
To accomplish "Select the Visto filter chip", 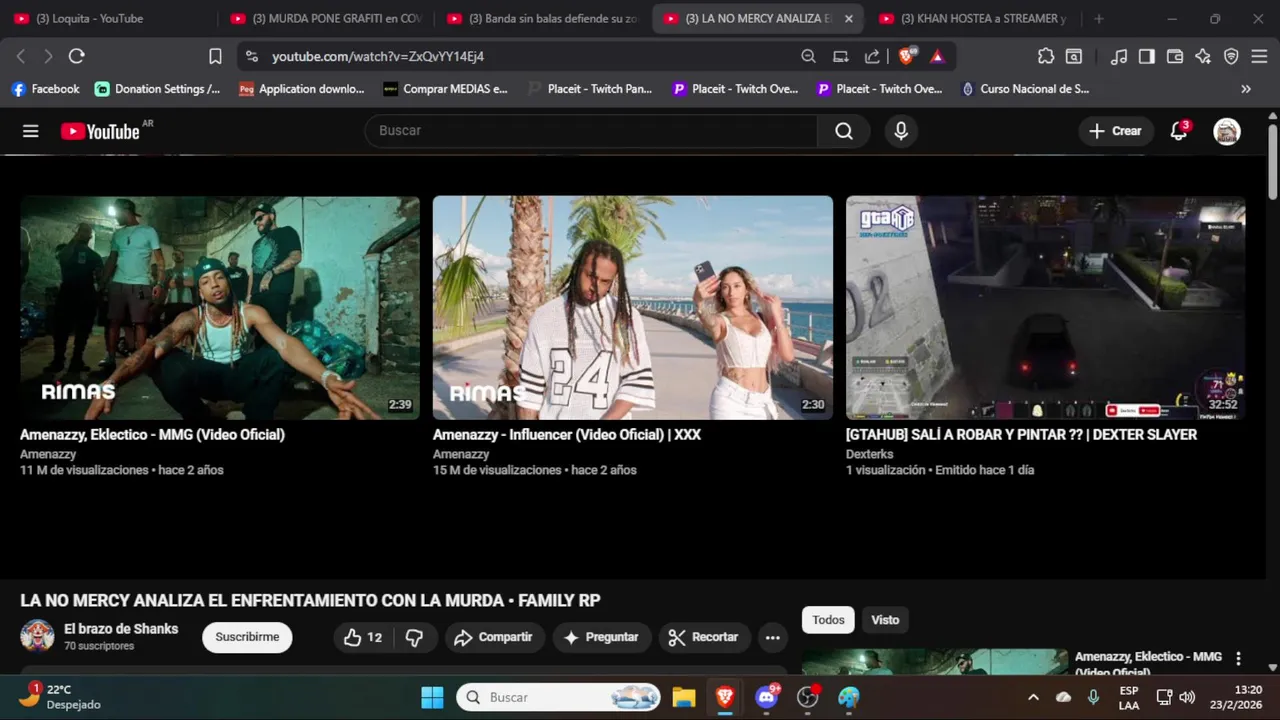I will (x=885, y=620).
